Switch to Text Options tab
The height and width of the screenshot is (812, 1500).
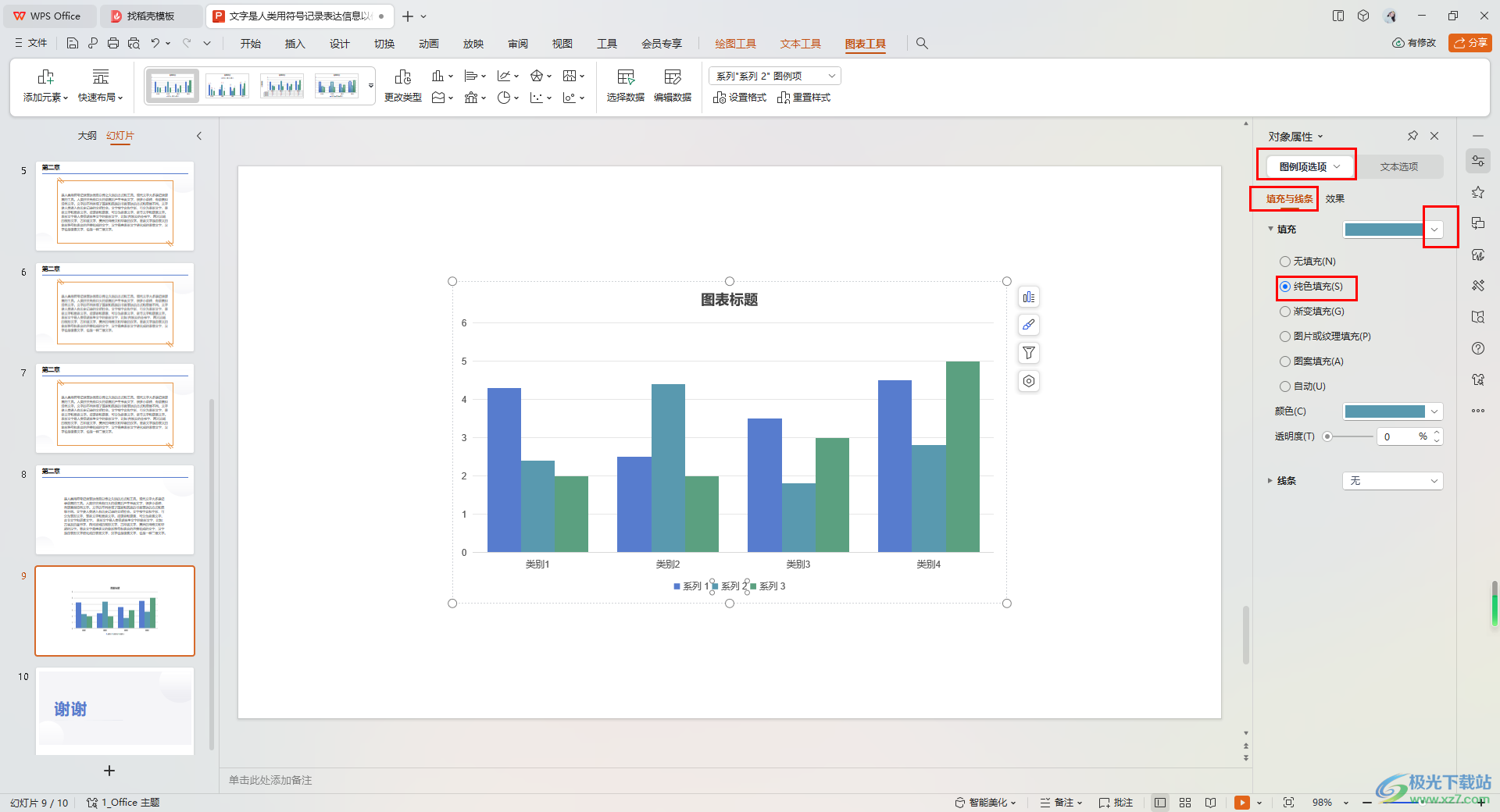coord(1398,166)
